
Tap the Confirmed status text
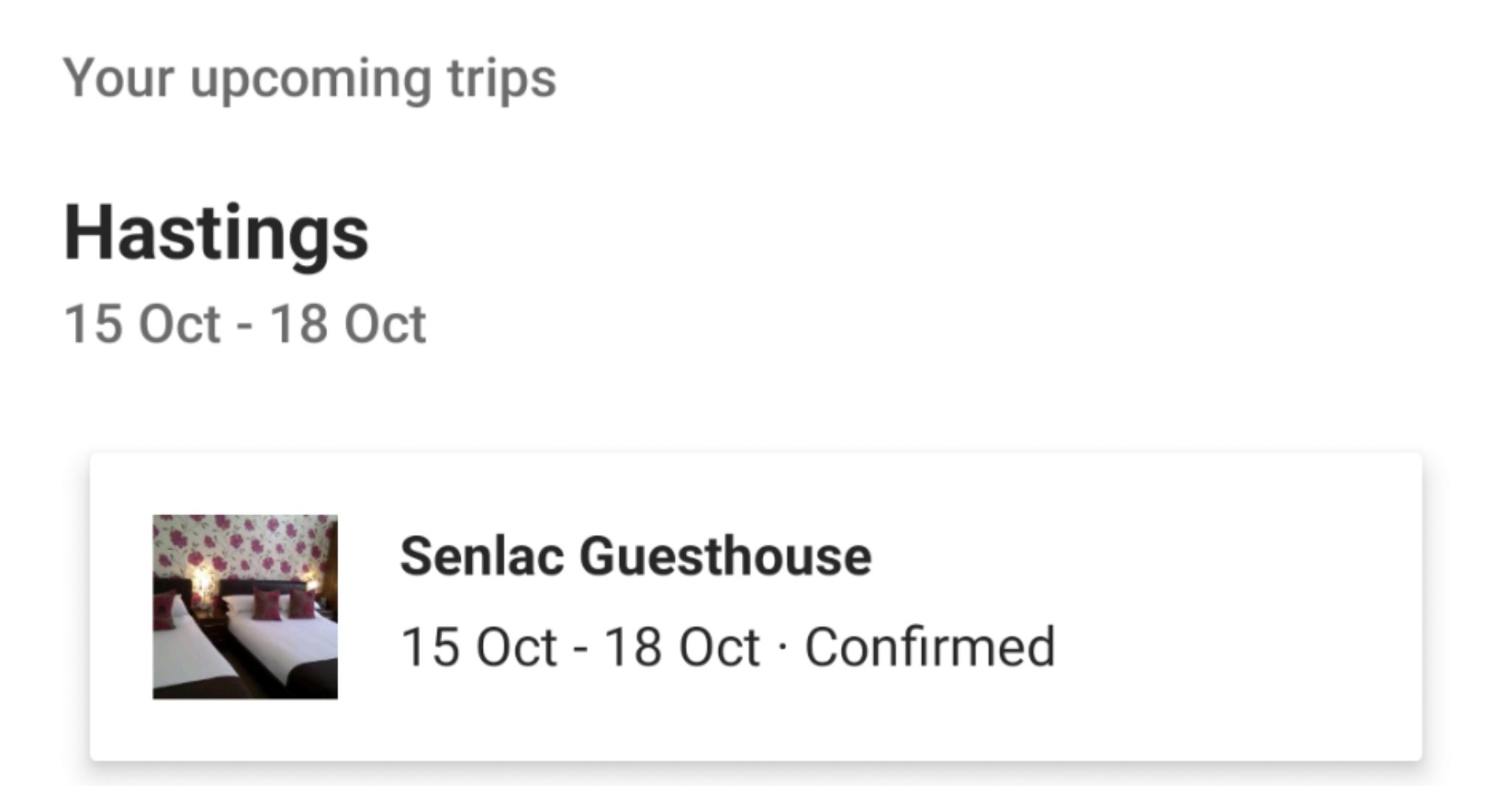pos(929,647)
